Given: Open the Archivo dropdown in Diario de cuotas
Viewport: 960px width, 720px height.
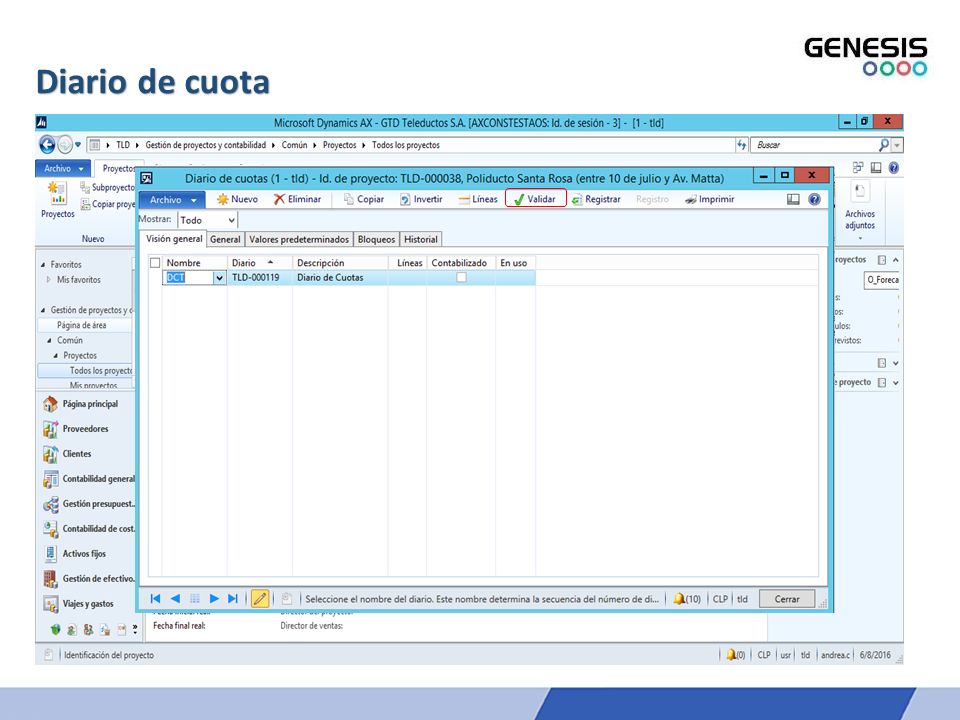Looking at the screenshot, I should pos(171,200).
